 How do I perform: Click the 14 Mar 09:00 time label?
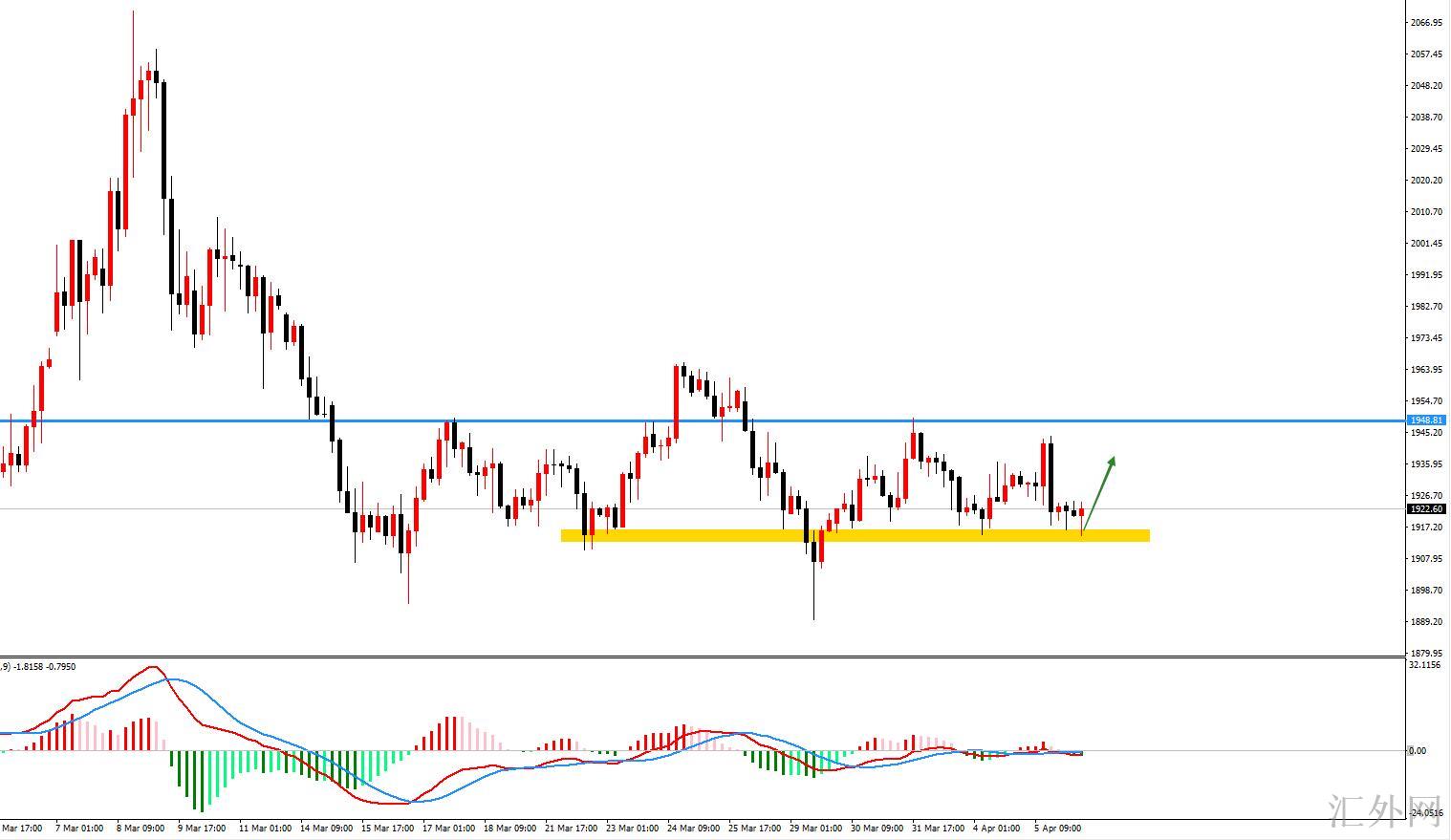click(326, 829)
